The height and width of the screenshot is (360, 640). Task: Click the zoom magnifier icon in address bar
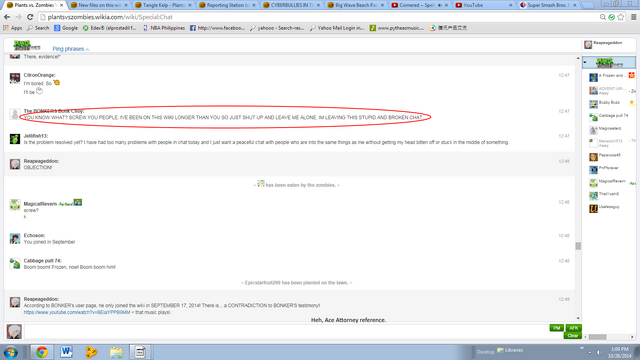pos(602,17)
